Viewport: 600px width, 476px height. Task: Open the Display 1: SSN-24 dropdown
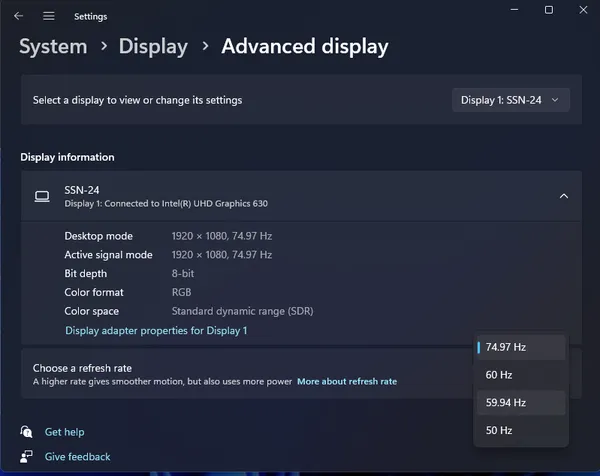(x=511, y=100)
